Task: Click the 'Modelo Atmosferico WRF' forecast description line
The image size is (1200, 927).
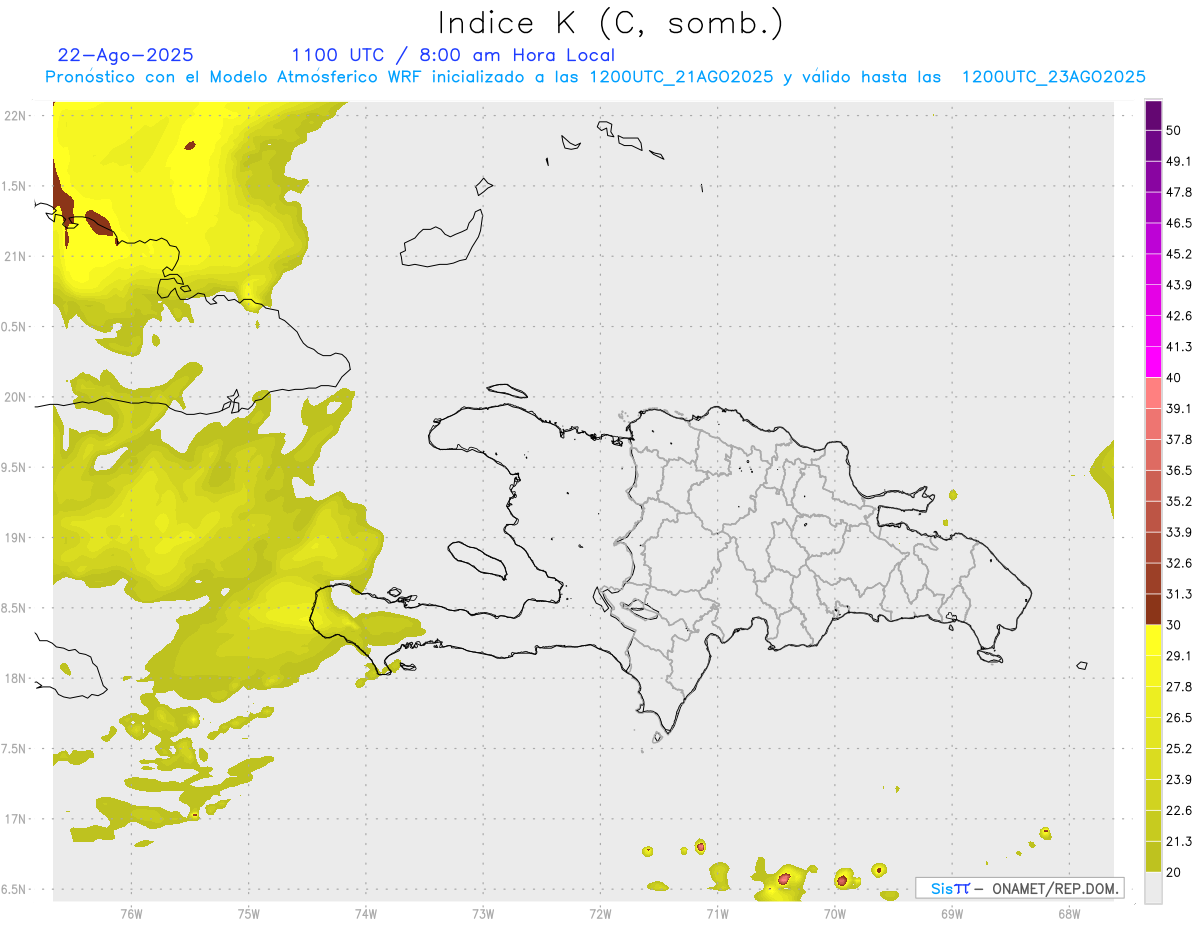Action: [596, 77]
